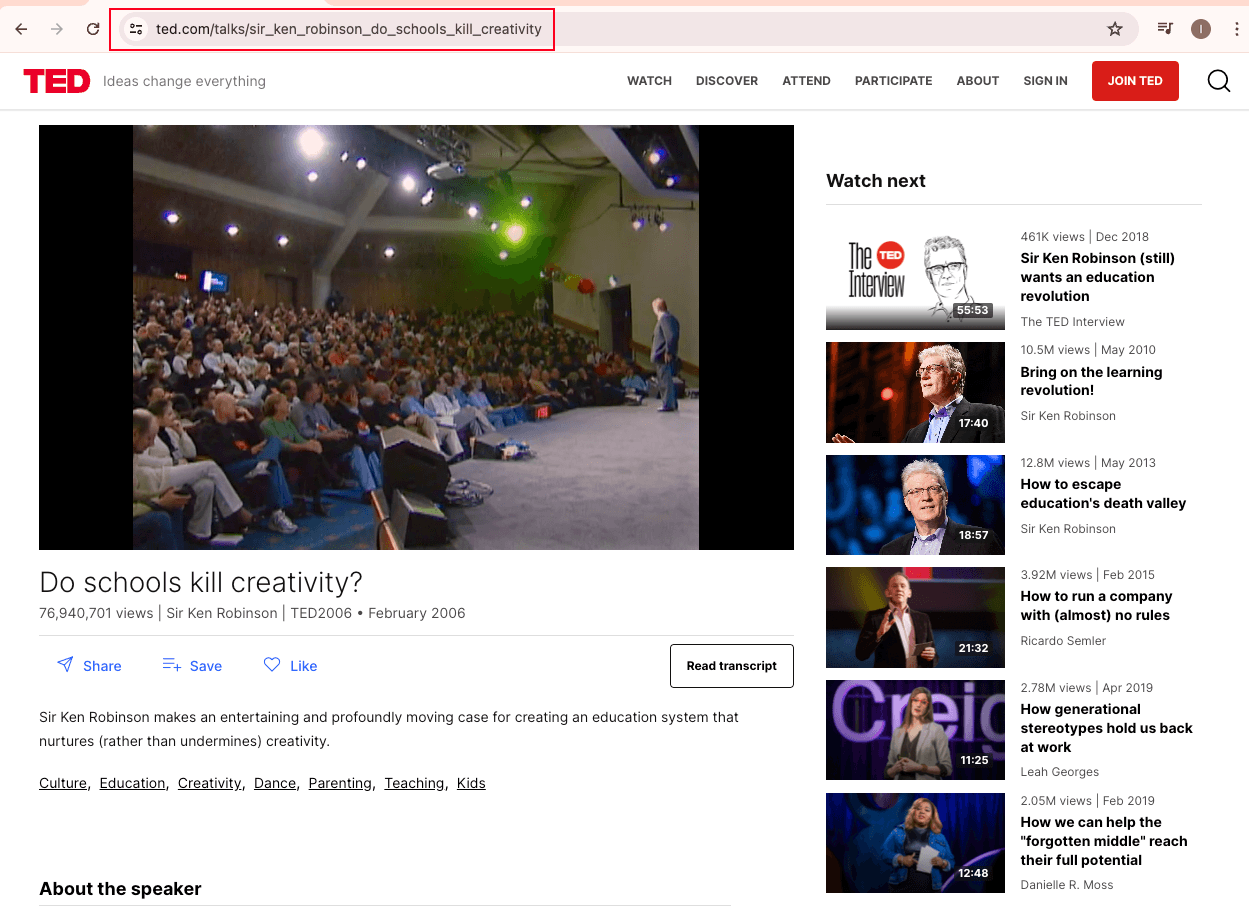Open 'How generational stereotypes hold us back at work'
The width and height of the screenshot is (1249, 910).
(1107, 728)
